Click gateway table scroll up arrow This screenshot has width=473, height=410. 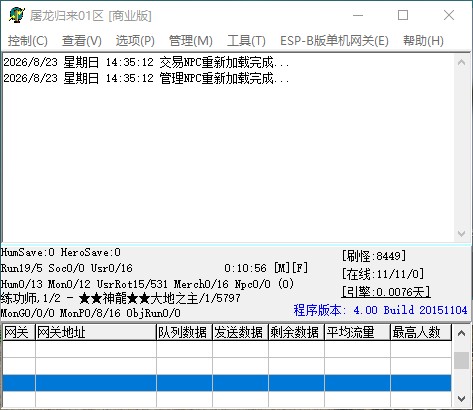pyautogui.click(x=462, y=333)
